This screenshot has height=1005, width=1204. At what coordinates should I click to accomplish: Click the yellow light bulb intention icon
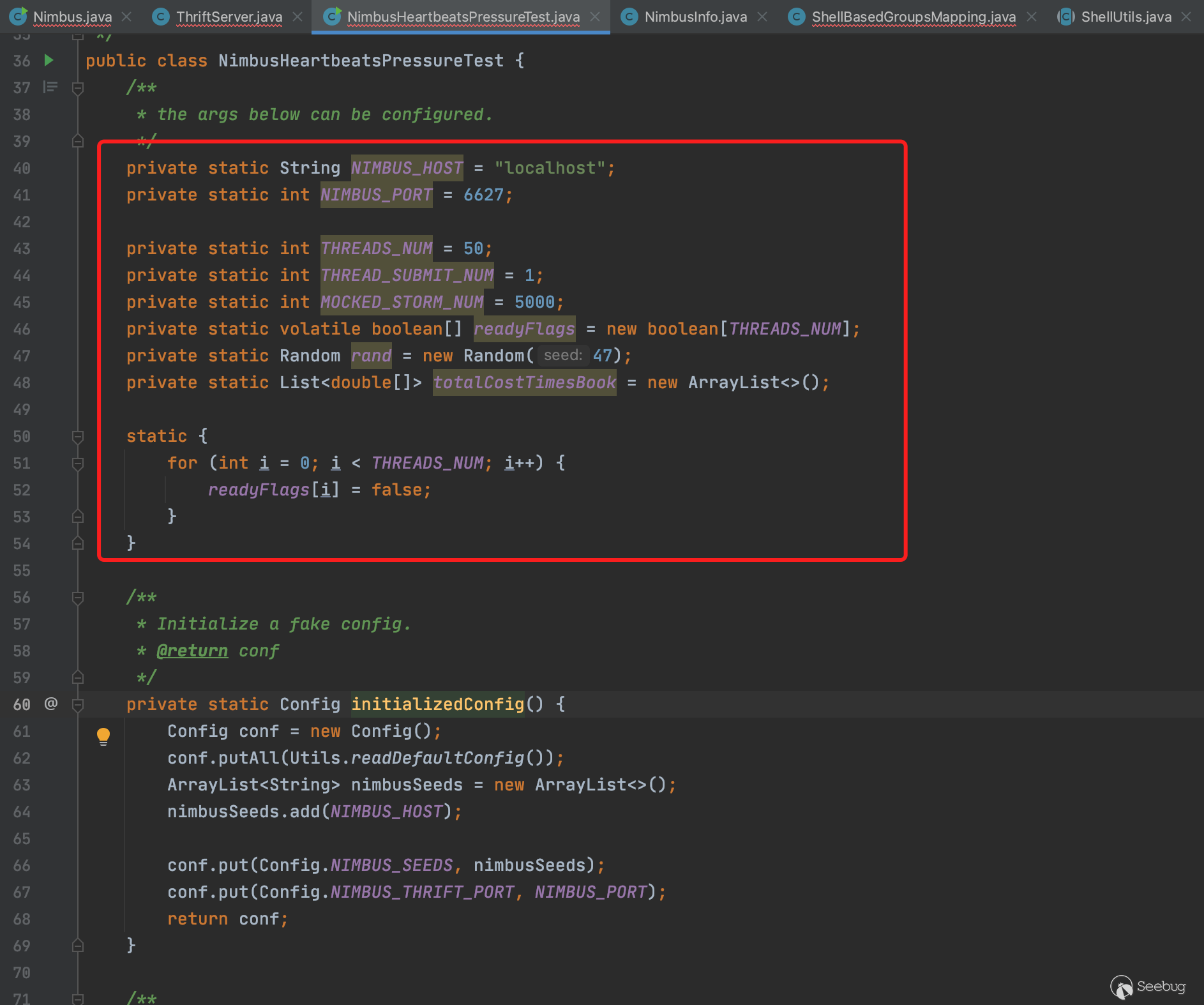click(x=103, y=736)
